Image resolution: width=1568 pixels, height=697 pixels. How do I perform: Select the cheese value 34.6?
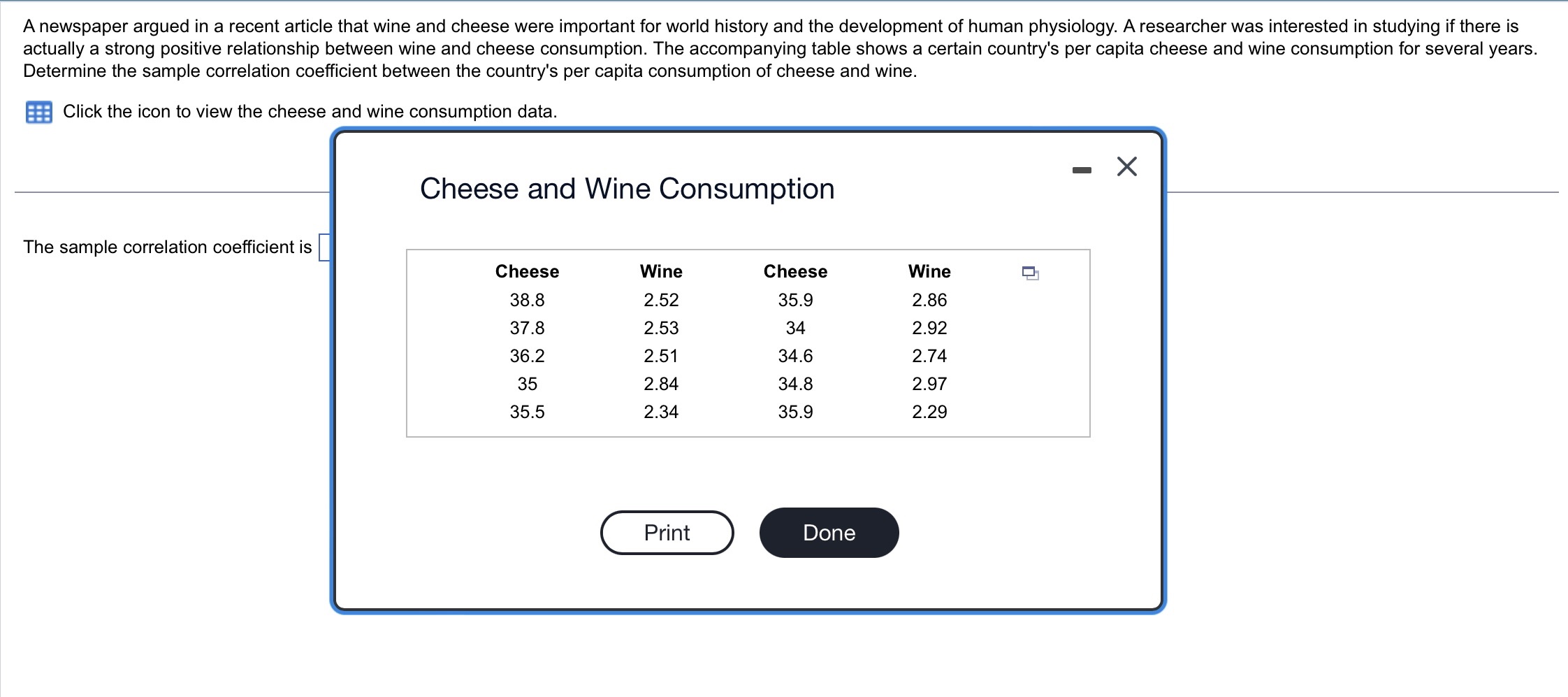tap(797, 356)
